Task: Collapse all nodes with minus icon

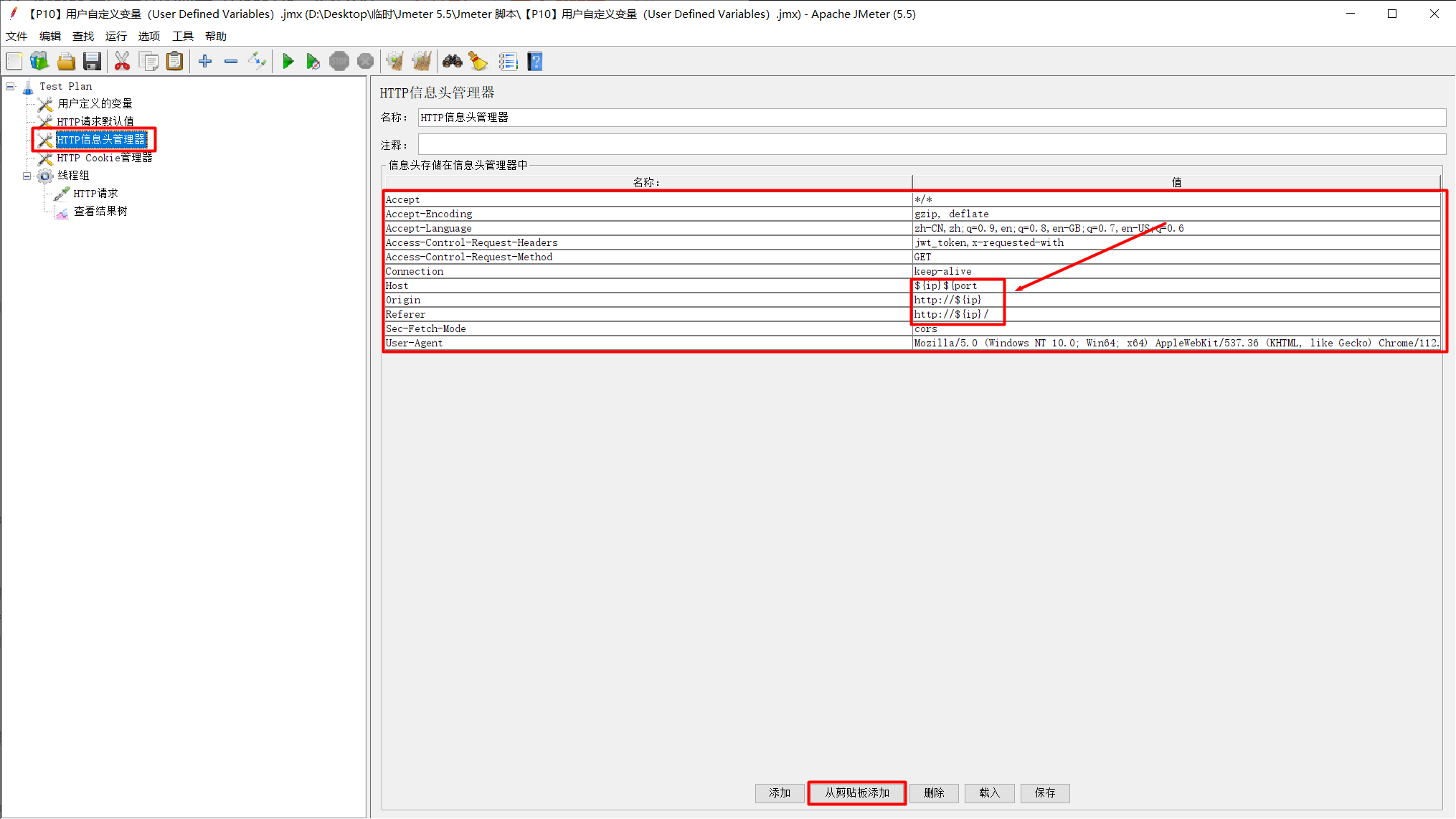Action: [231, 62]
